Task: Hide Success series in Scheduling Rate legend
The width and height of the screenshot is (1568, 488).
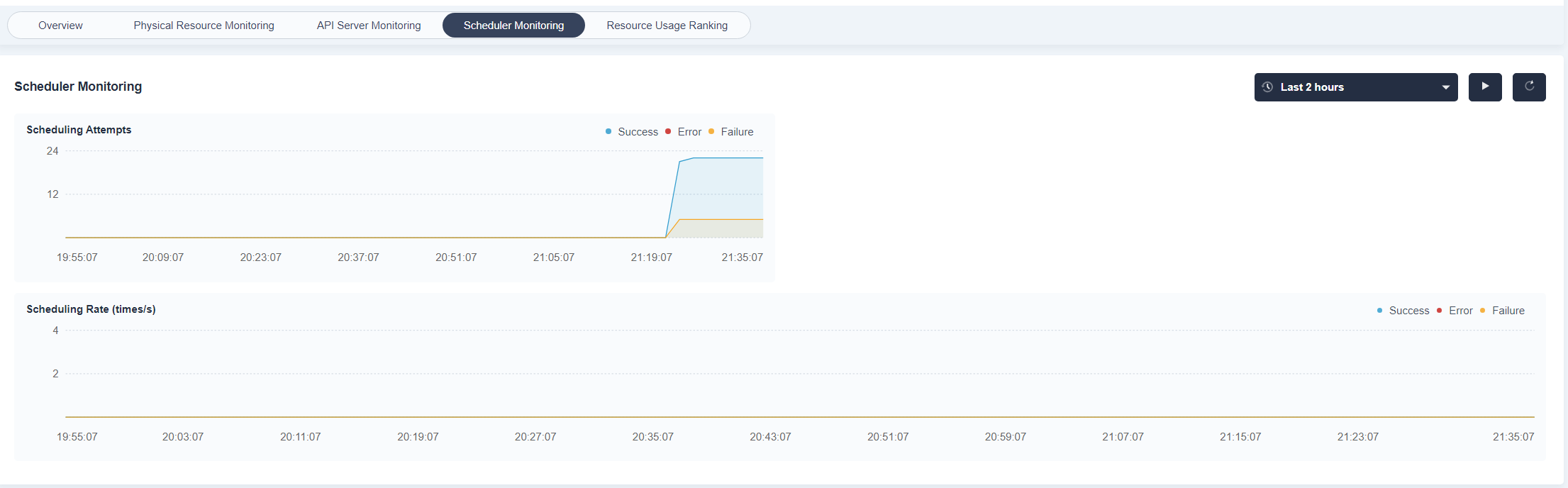Action: coord(1408,311)
